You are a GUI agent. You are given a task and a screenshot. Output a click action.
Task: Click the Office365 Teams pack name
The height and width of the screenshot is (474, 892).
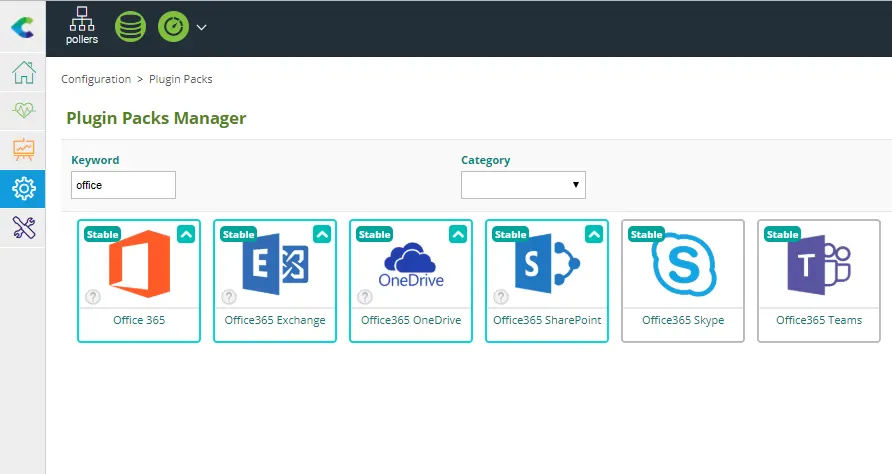coord(819,320)
